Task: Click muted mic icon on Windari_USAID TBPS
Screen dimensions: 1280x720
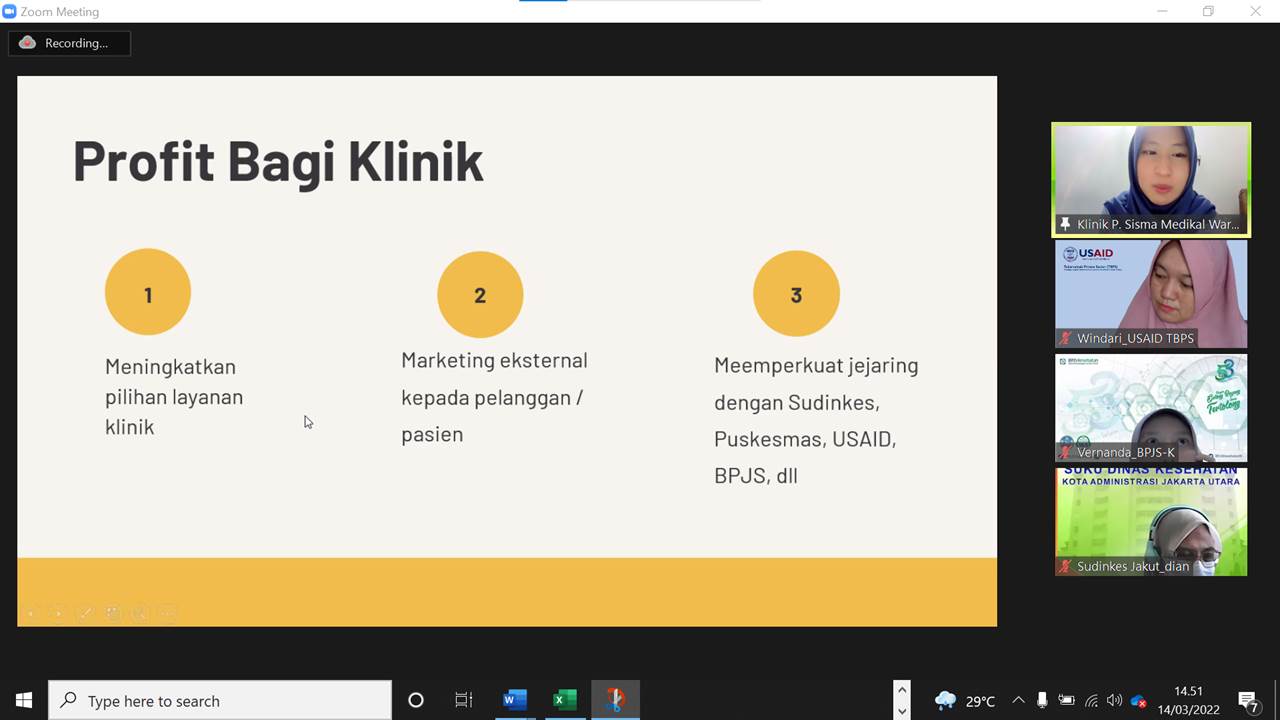Action: tap(1066, 338)
